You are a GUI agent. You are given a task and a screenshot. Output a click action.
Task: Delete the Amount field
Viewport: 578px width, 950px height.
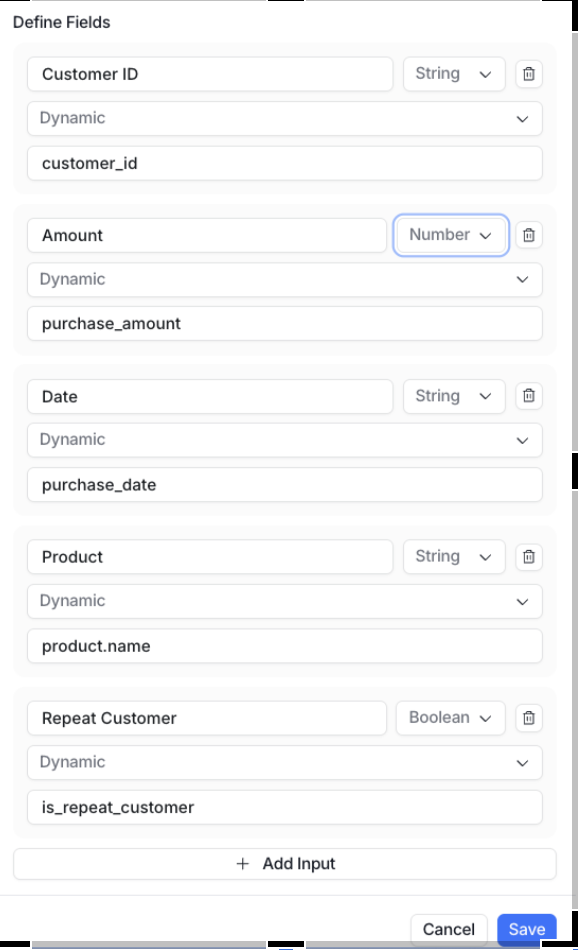pos(528,235)
